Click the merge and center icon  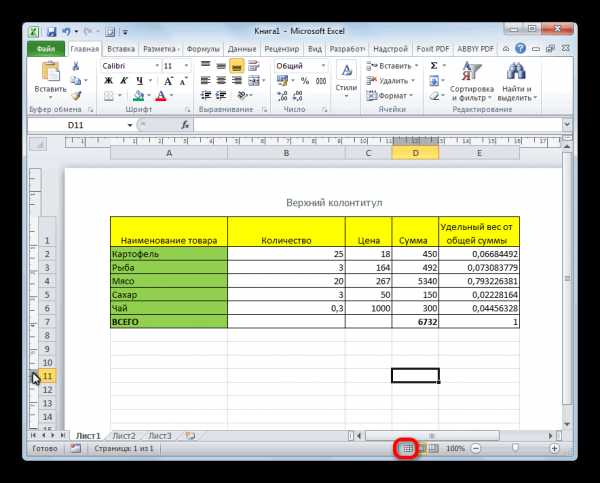[254, 81]
